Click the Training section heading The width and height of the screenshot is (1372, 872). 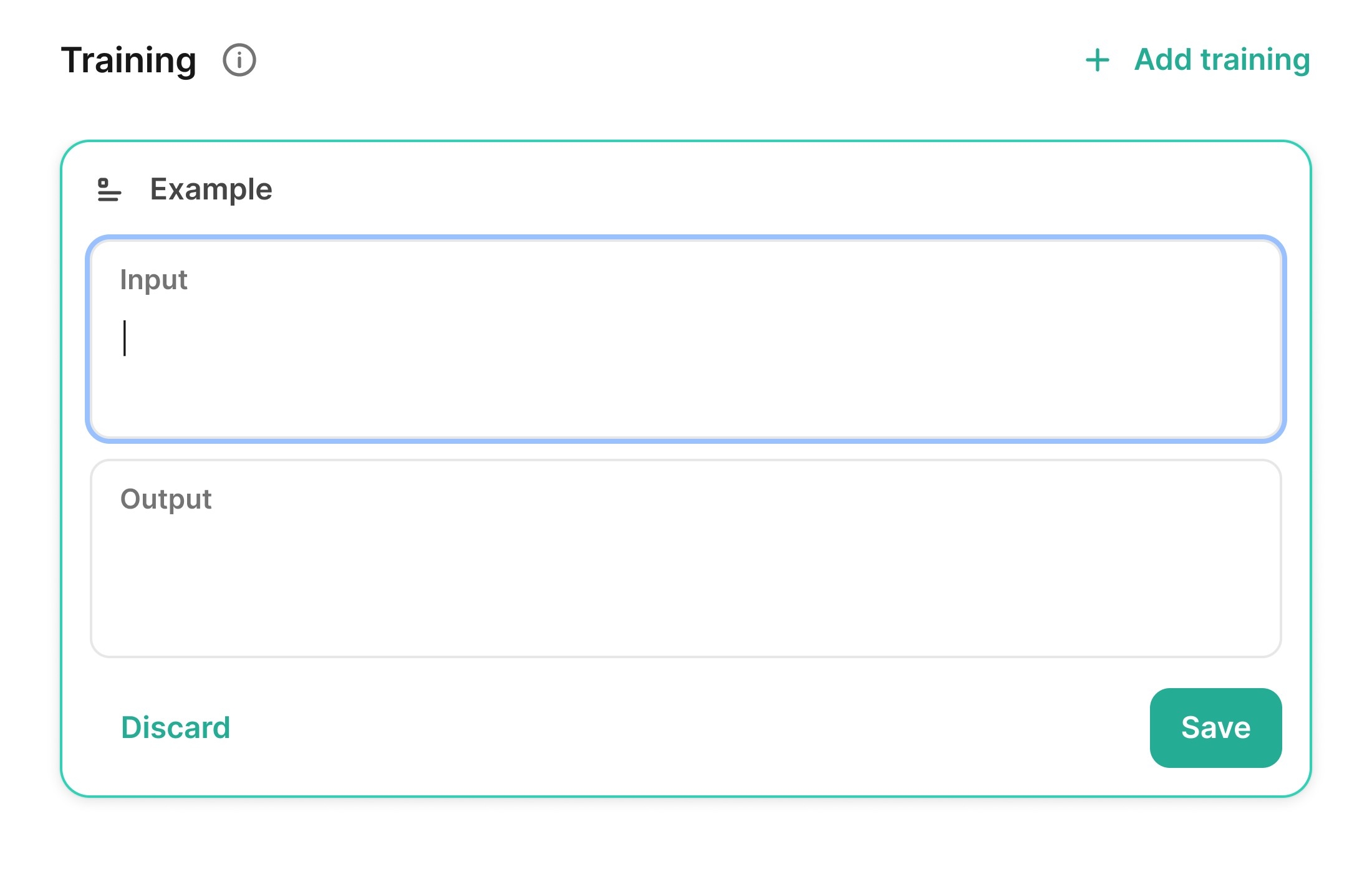tap(128, 60)
